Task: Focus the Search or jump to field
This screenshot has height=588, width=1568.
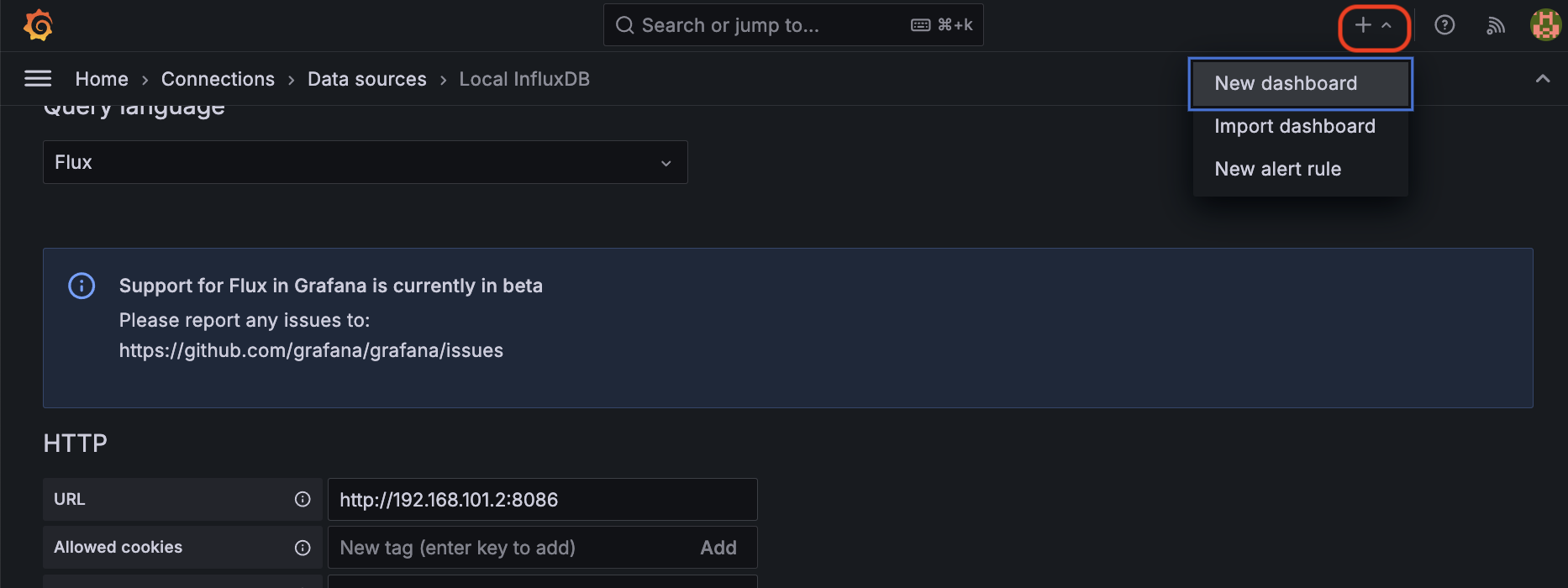Action: (793, 25)
